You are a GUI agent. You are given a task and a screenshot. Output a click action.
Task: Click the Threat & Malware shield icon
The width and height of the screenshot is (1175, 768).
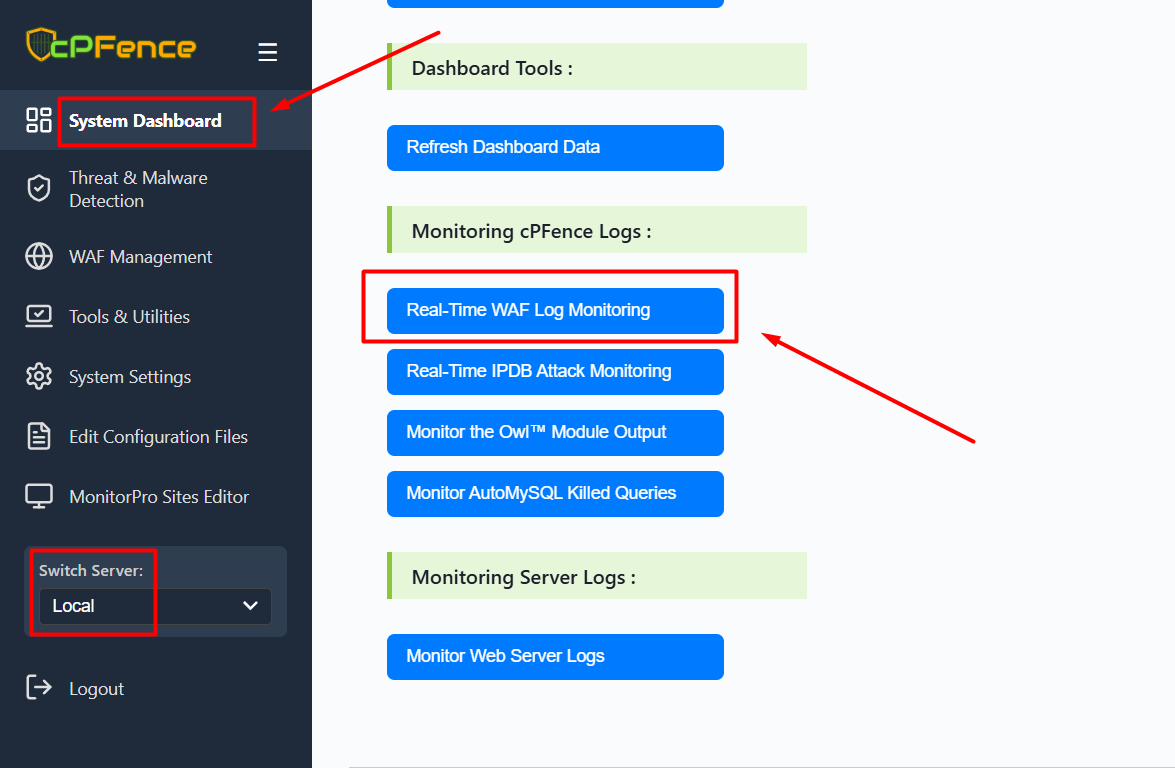[39, 189]
